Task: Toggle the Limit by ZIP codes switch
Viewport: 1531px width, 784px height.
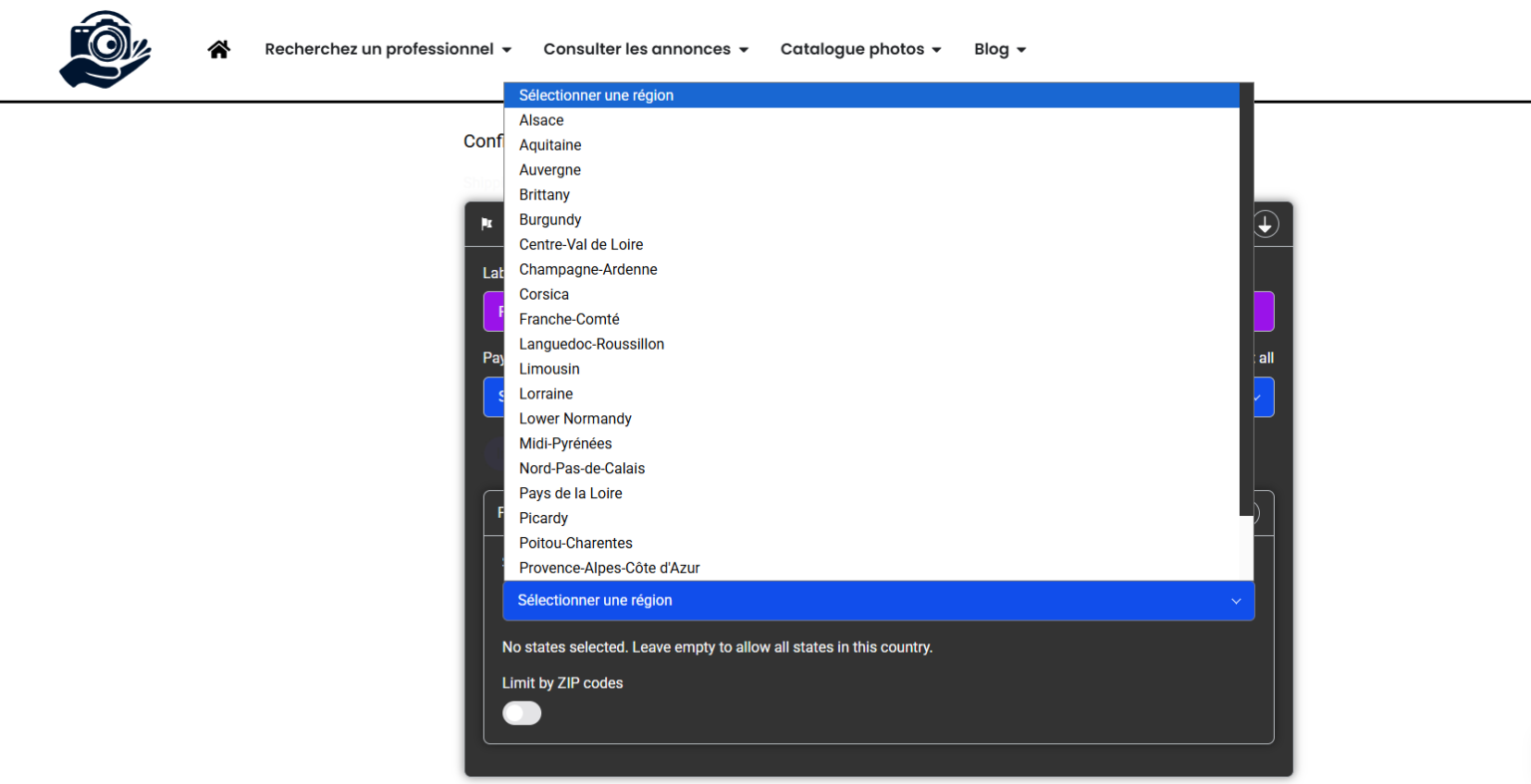Action: [521, 713]
